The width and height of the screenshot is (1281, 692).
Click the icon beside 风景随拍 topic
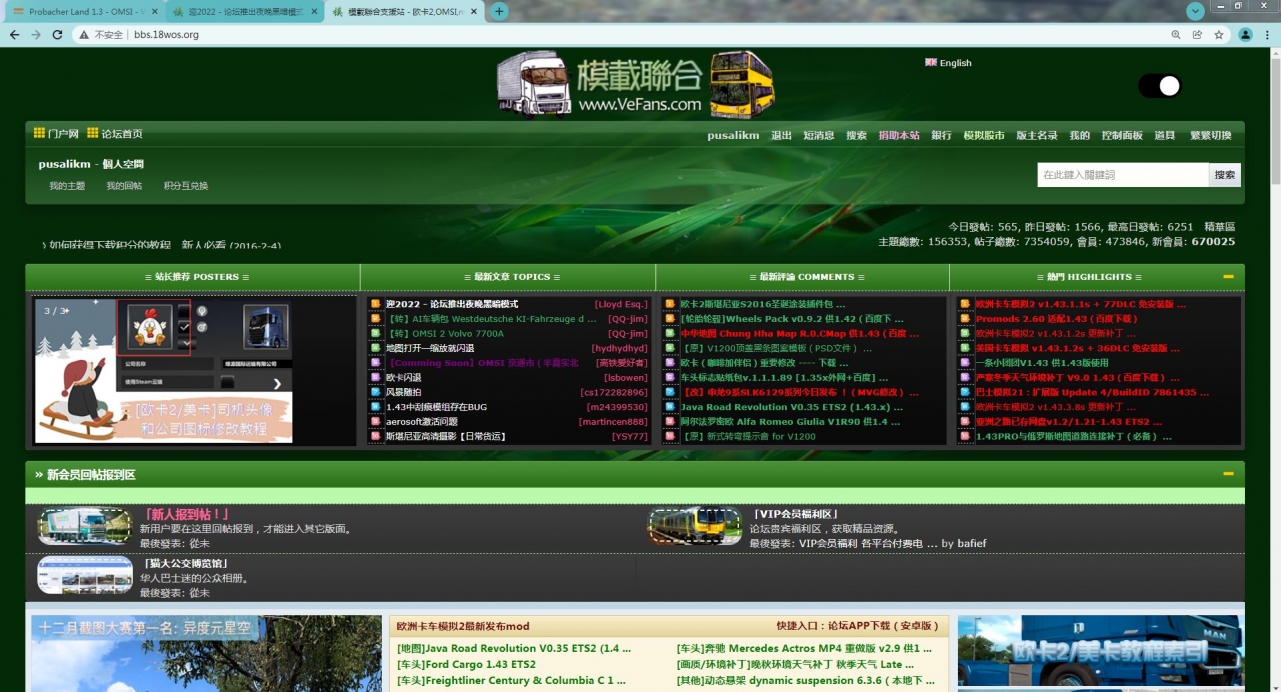tap(375, 392)
